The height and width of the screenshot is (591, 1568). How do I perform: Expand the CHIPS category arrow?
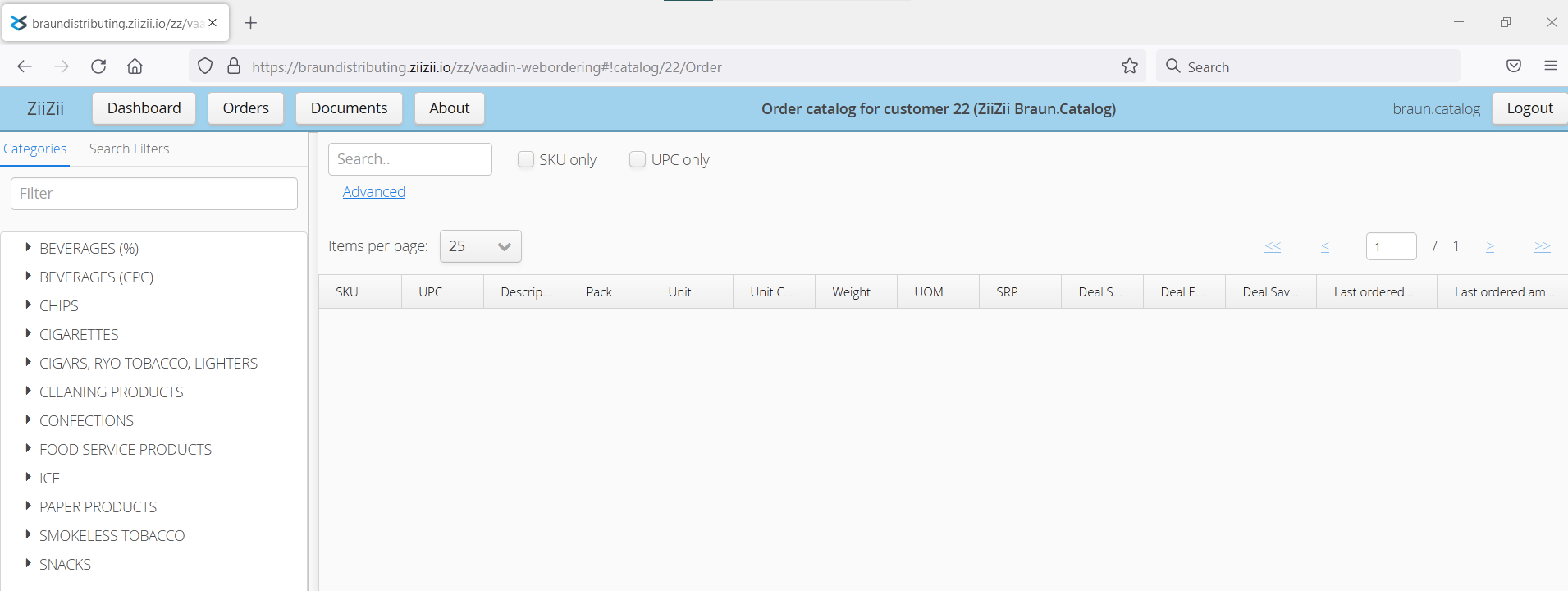[28, 305]
